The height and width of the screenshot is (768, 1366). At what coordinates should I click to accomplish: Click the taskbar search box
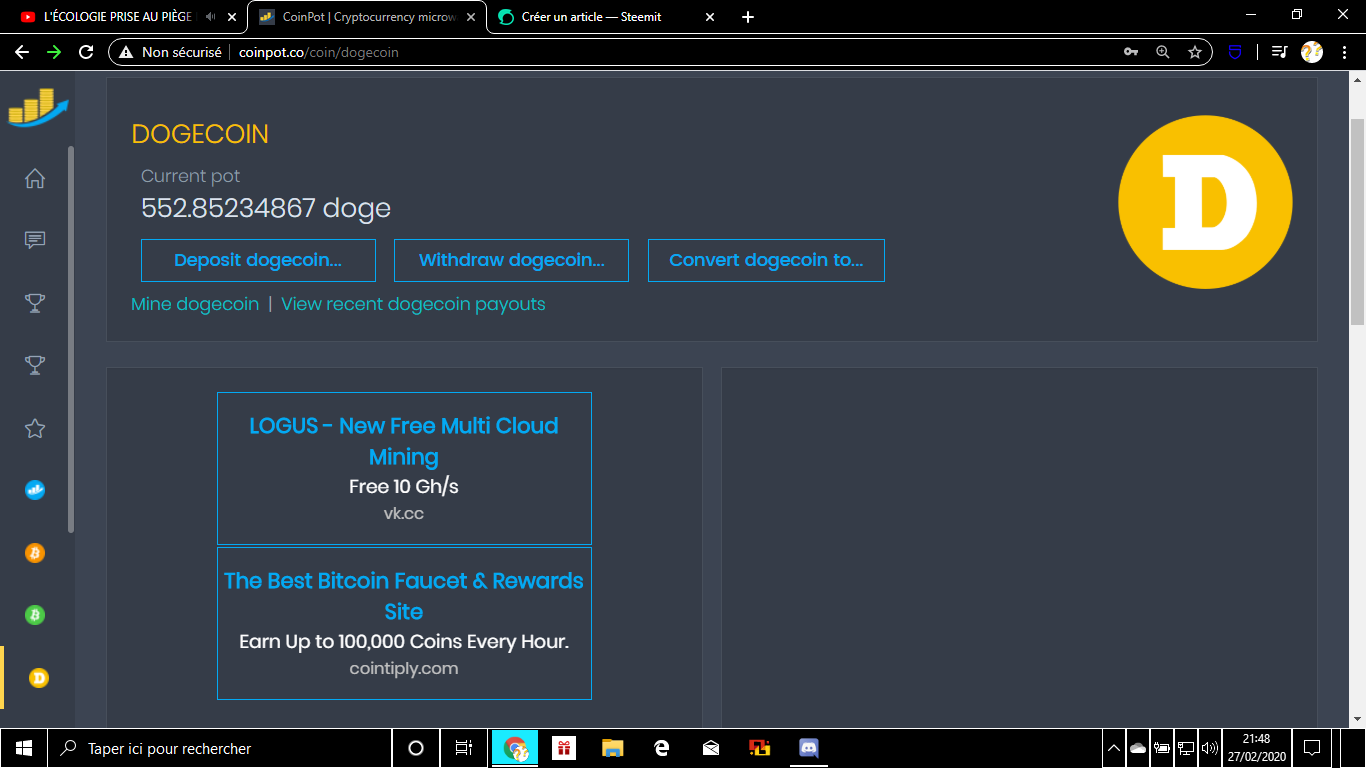coord(220,748)
